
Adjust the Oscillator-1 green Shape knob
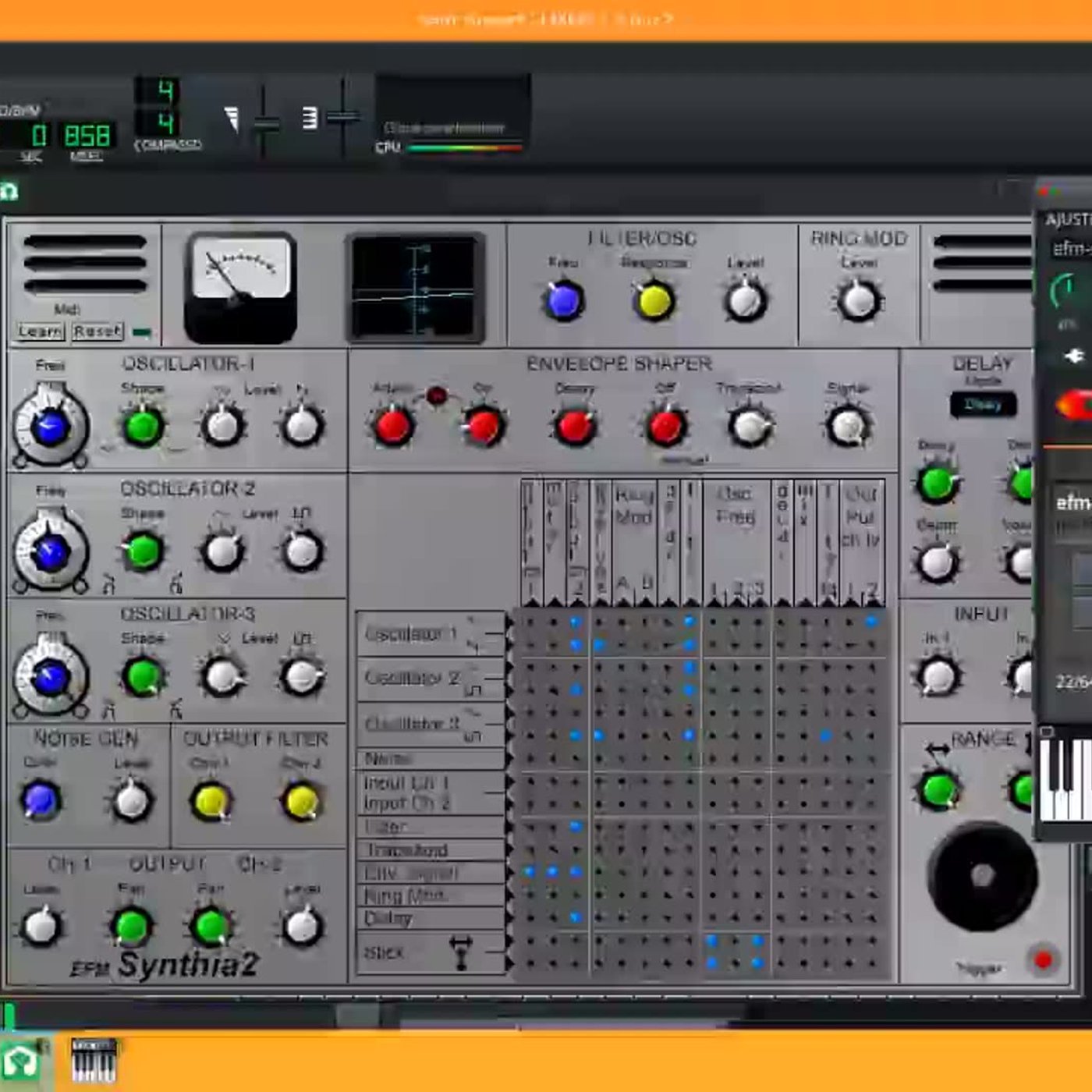pyautogui.click(x=144, y=426)
